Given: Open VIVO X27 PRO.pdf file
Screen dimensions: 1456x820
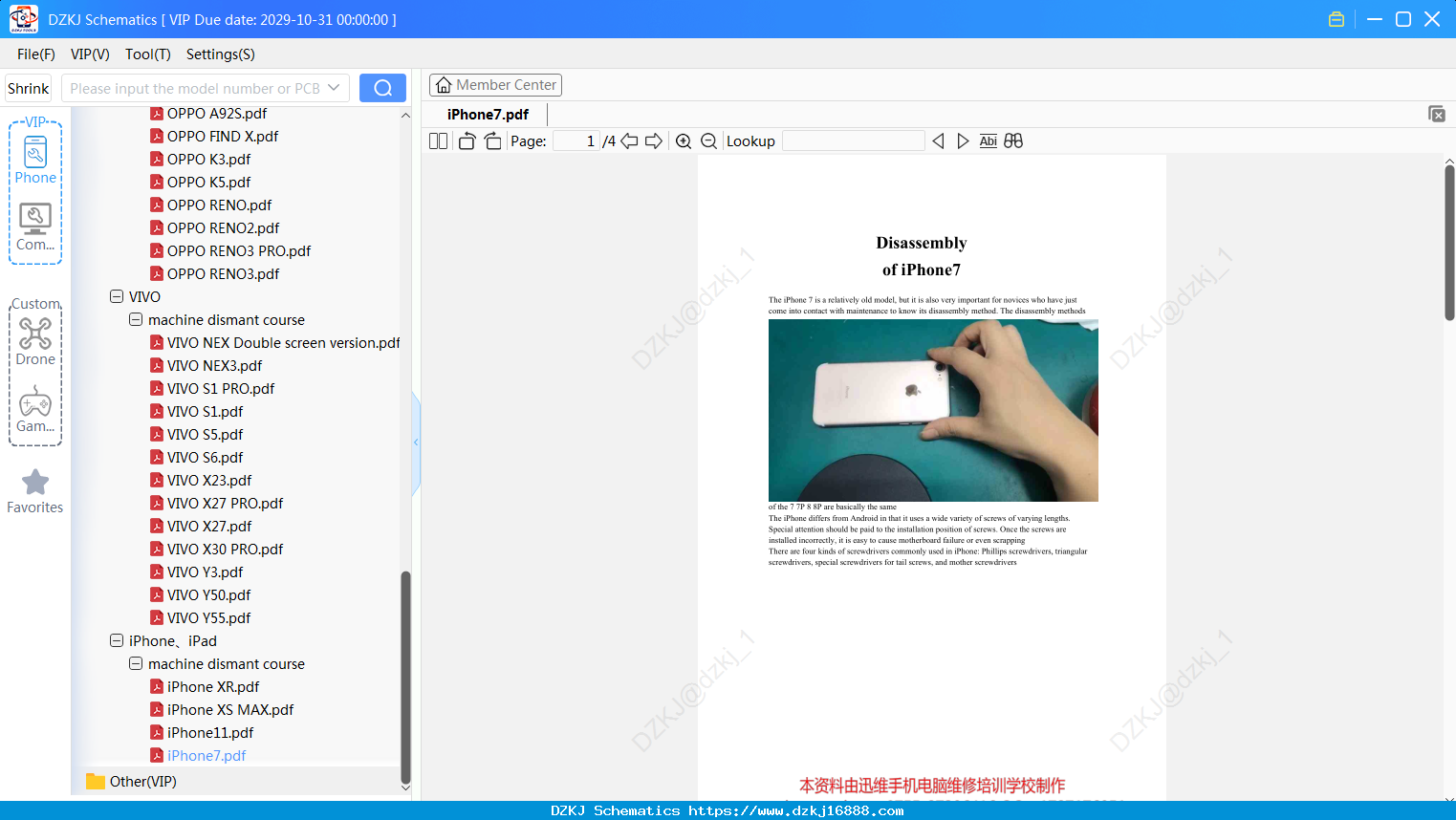Looking at the screenshot, I should pos(217,503).
